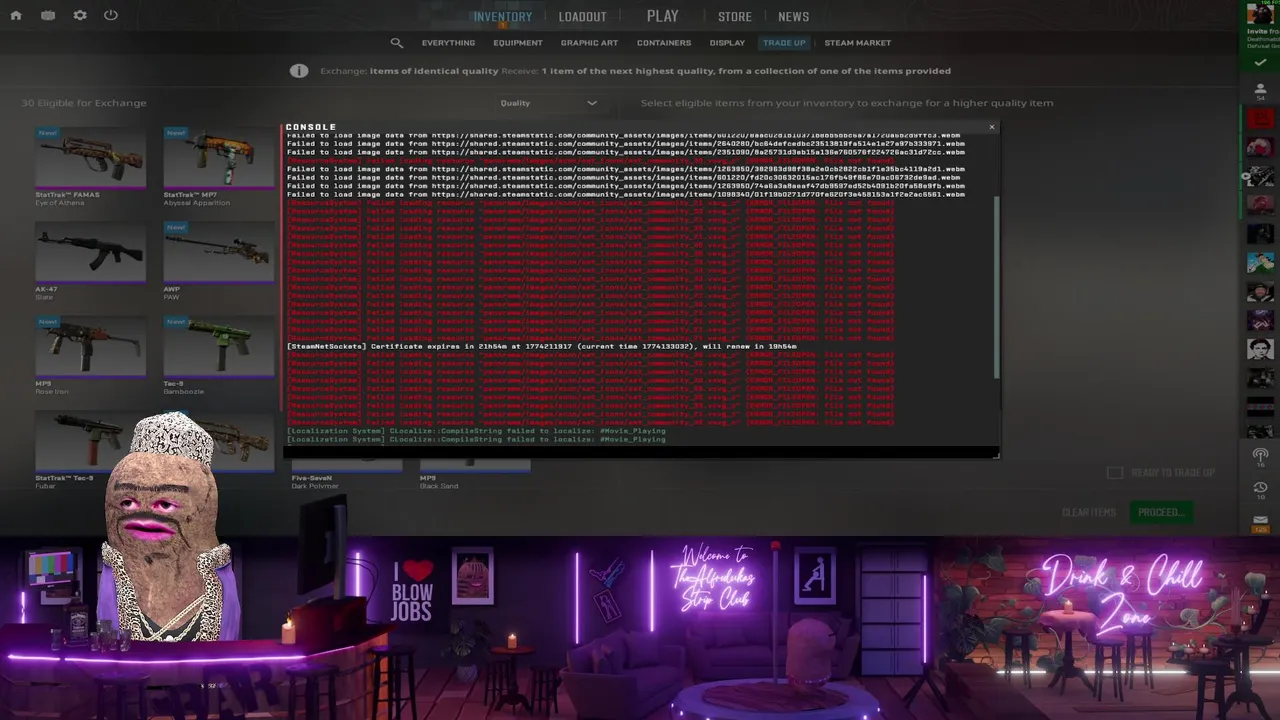Screen dimensions: 1280x720
Task: Open recent players clock icon in sidebar
Action: click(1260, 488)
